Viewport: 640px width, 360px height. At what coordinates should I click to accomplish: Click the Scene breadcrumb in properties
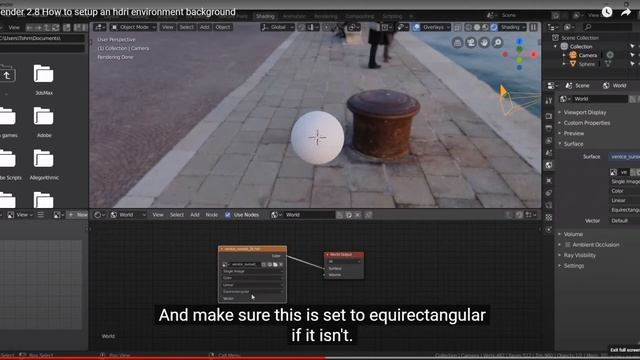tap(578, 85)
